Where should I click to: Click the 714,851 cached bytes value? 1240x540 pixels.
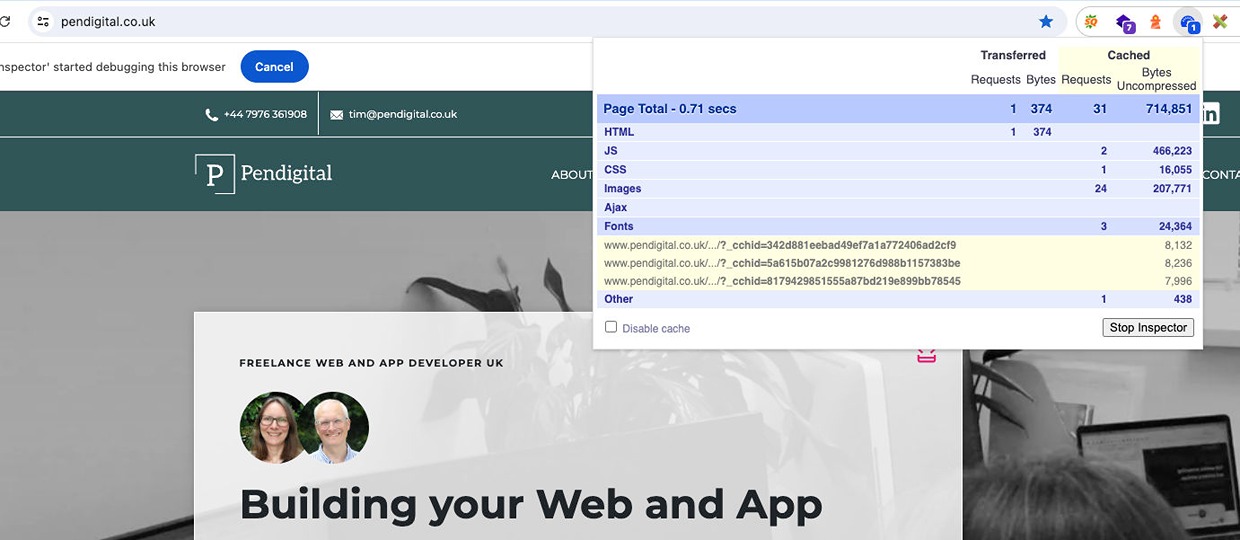pos(1168,109)
